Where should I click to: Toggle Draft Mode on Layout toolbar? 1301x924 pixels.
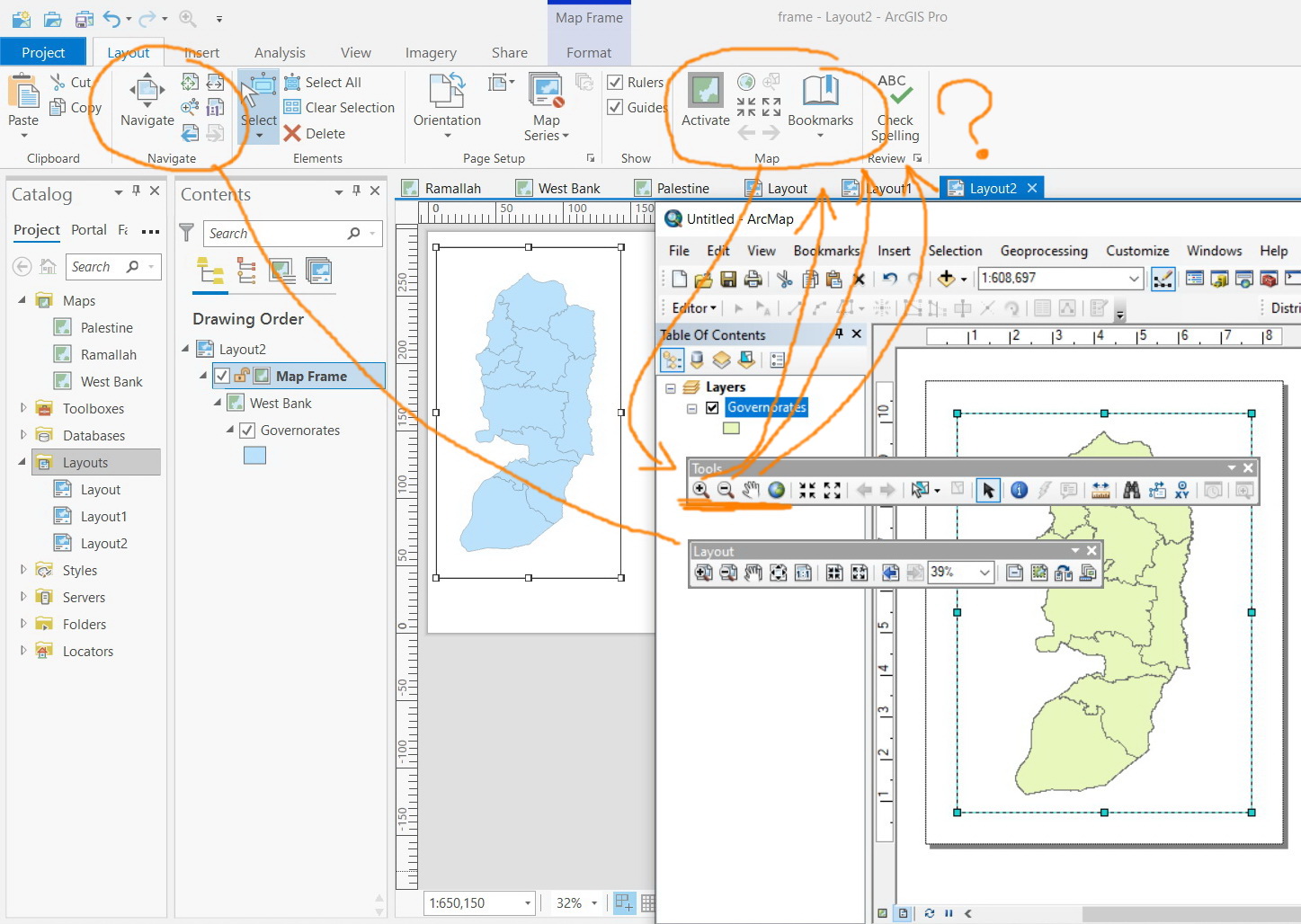1014,573
